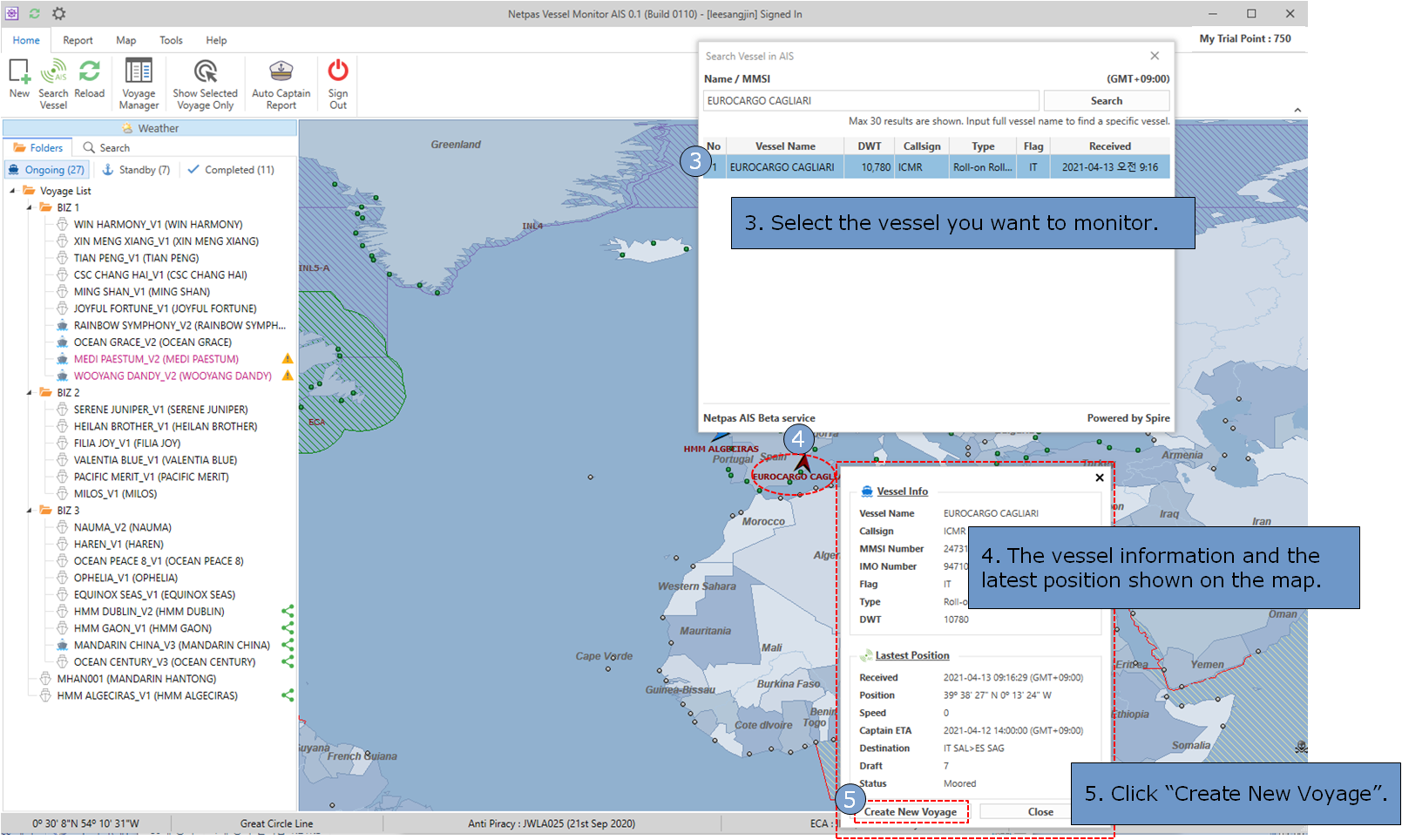
Task: Click My Trial Point : 750 label
Action: [1244, 38]
